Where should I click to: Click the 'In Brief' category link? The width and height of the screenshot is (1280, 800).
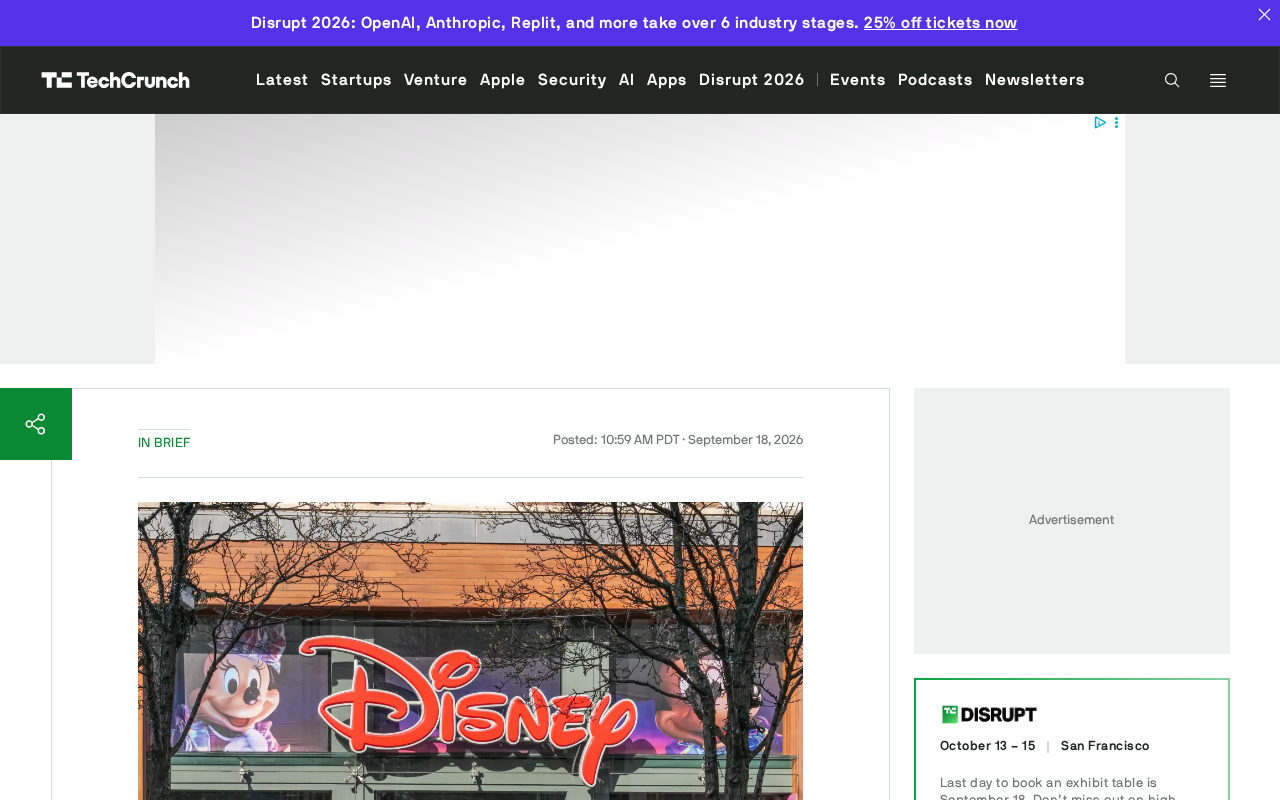(164, 442)
